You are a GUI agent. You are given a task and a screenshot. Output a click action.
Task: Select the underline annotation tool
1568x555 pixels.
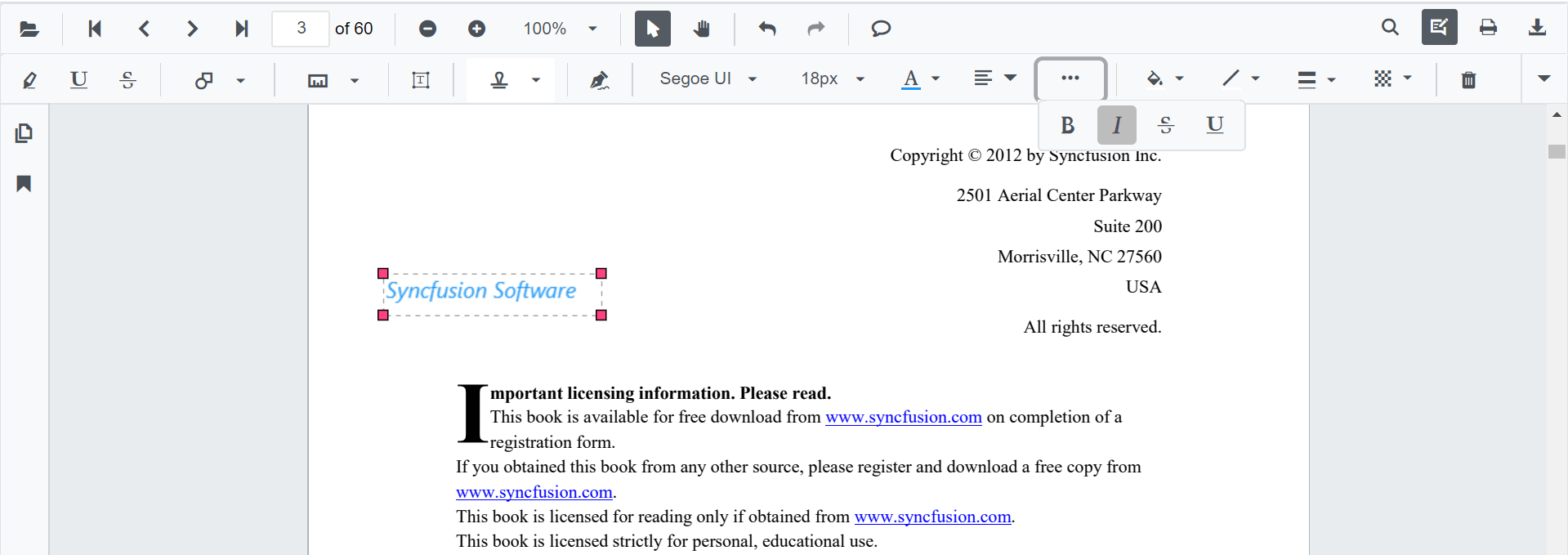(78, 79)
